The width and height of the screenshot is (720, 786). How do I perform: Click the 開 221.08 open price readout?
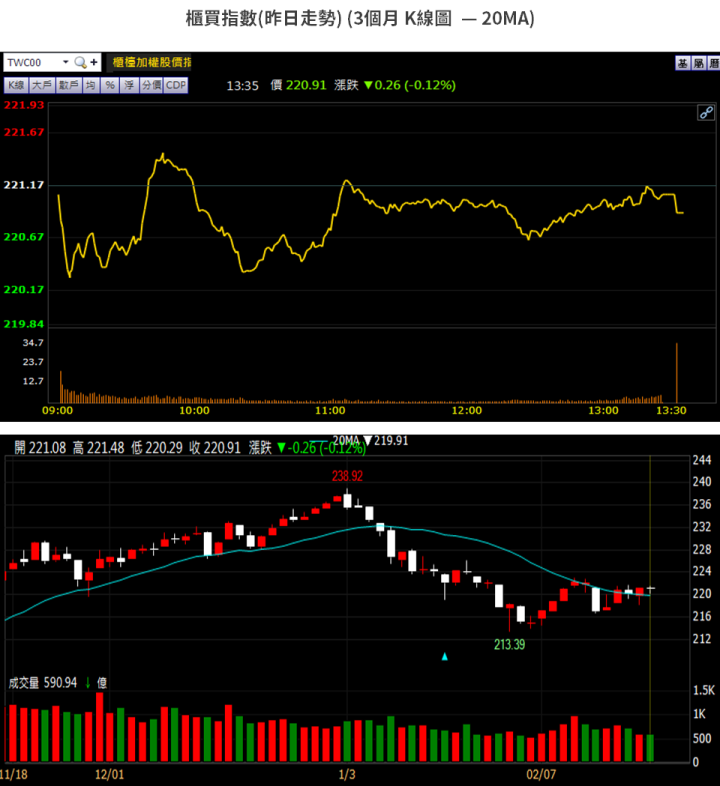click(x=40, y=448)
